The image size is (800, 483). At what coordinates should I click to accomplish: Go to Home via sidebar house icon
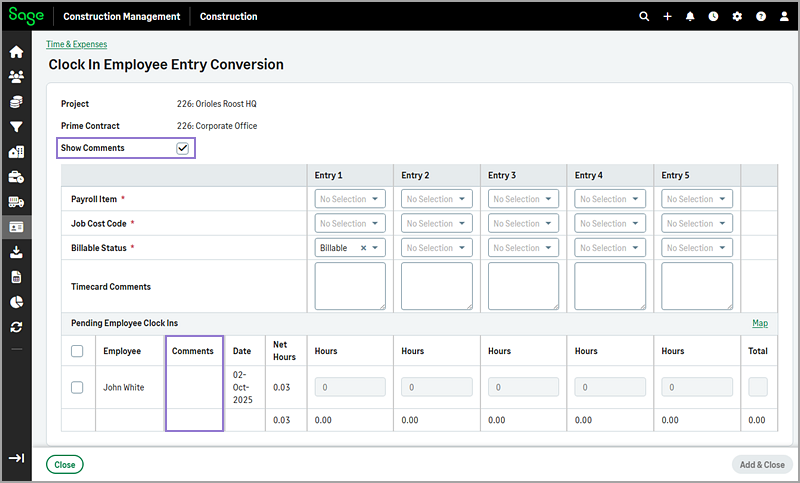click(x=16, y=52)
